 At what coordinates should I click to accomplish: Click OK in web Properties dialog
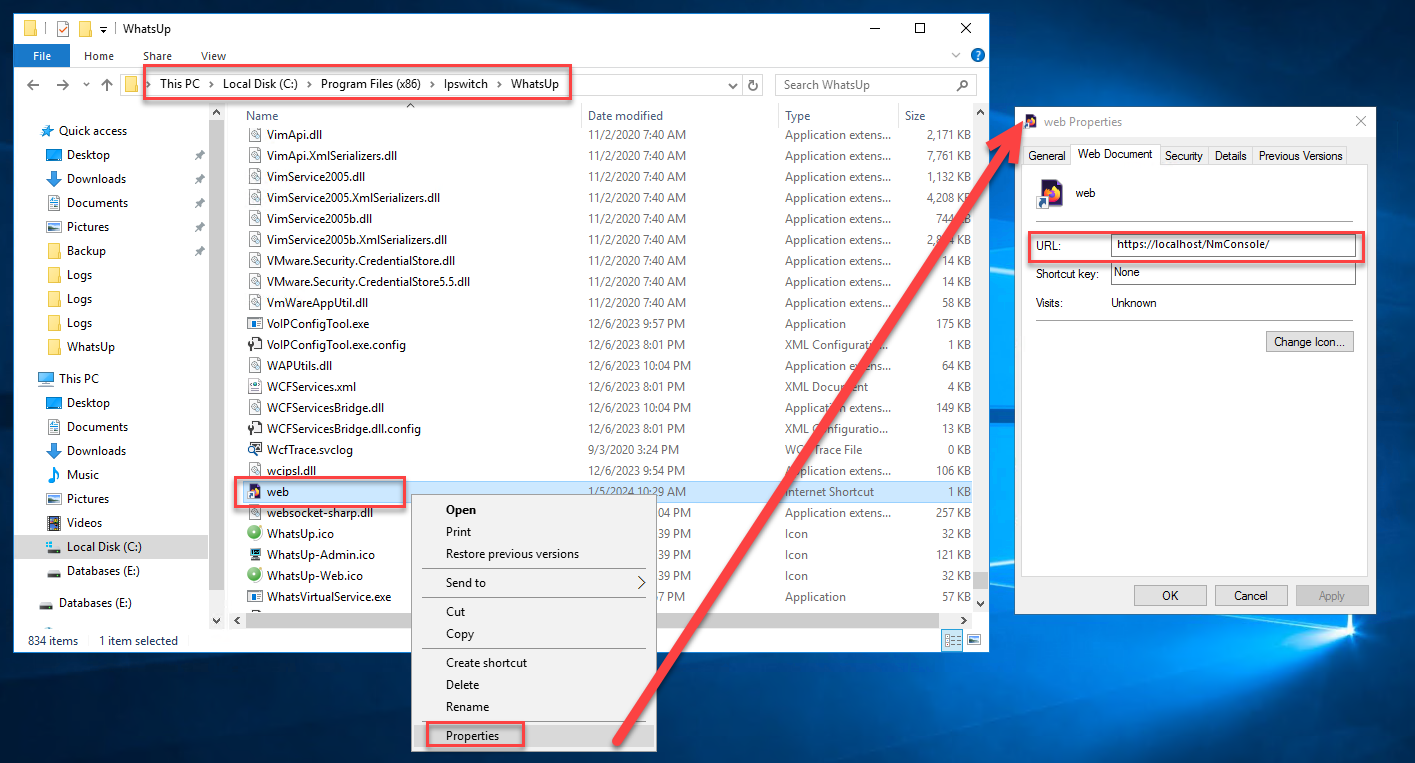tap(1170, 595)
